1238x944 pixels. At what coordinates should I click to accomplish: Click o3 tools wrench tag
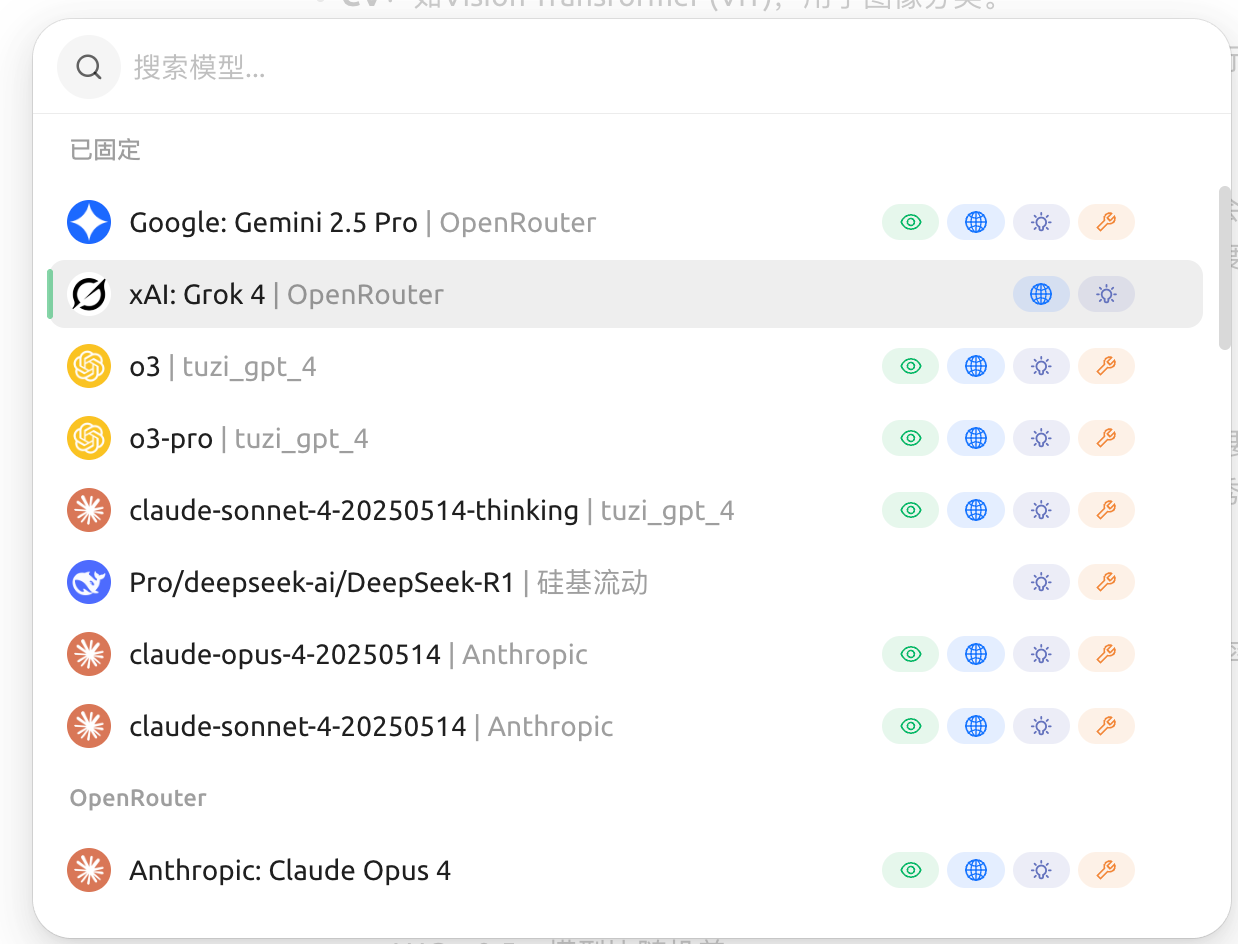coord(1106,366)
